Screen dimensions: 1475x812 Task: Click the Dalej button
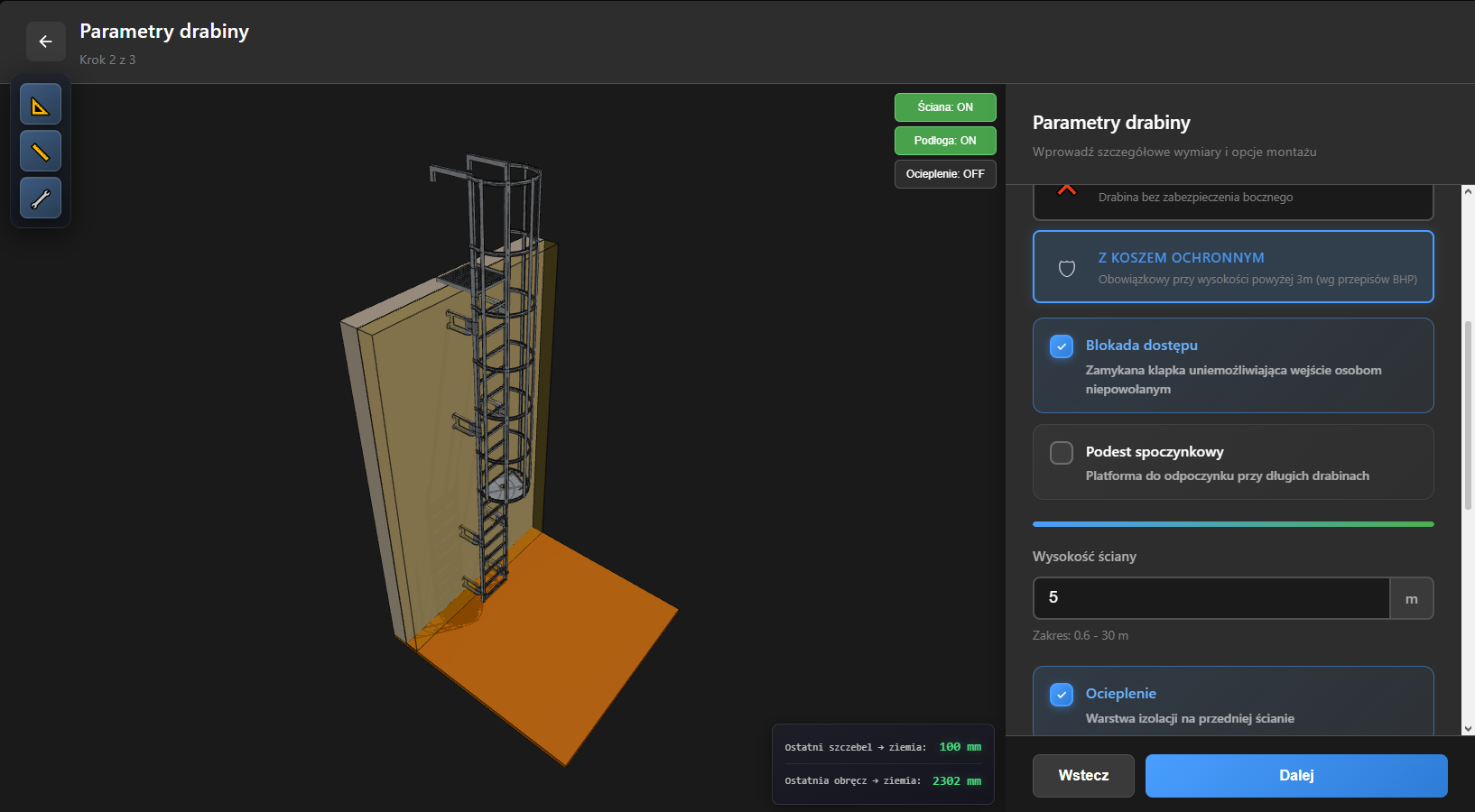[1296, 776]
